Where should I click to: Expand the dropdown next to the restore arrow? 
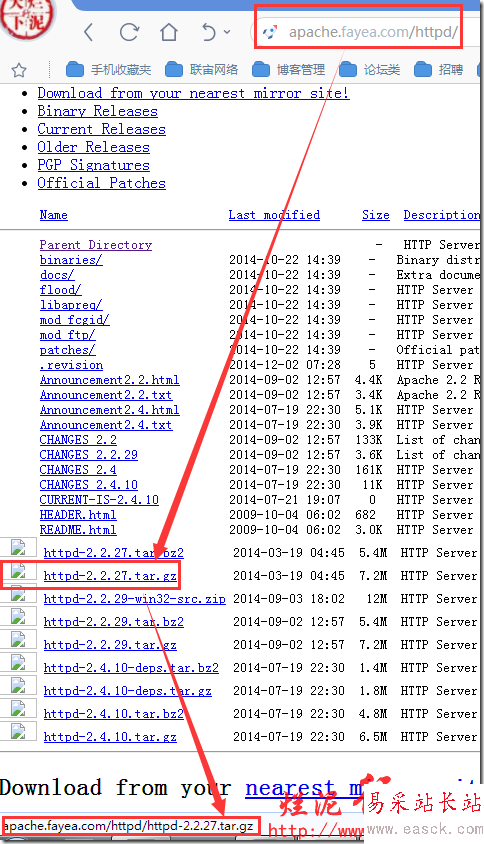(227, 32)
